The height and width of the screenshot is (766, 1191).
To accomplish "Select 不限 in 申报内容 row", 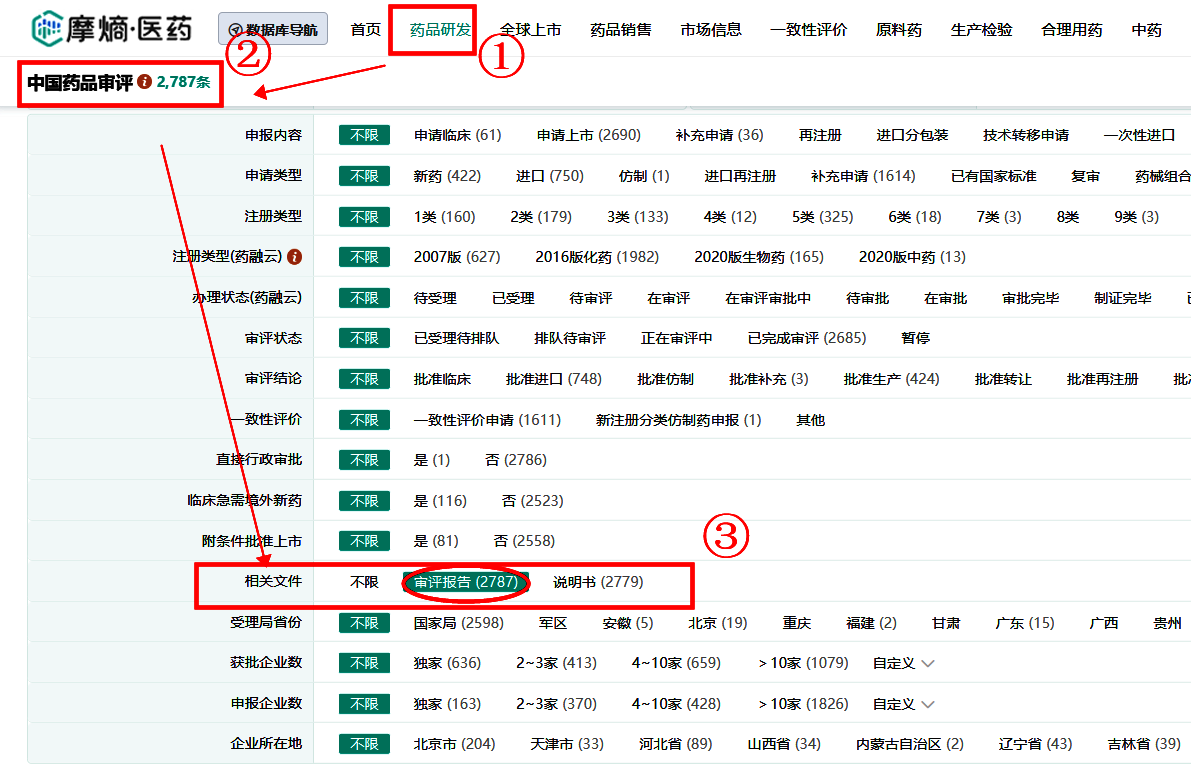I will [365, 135].
